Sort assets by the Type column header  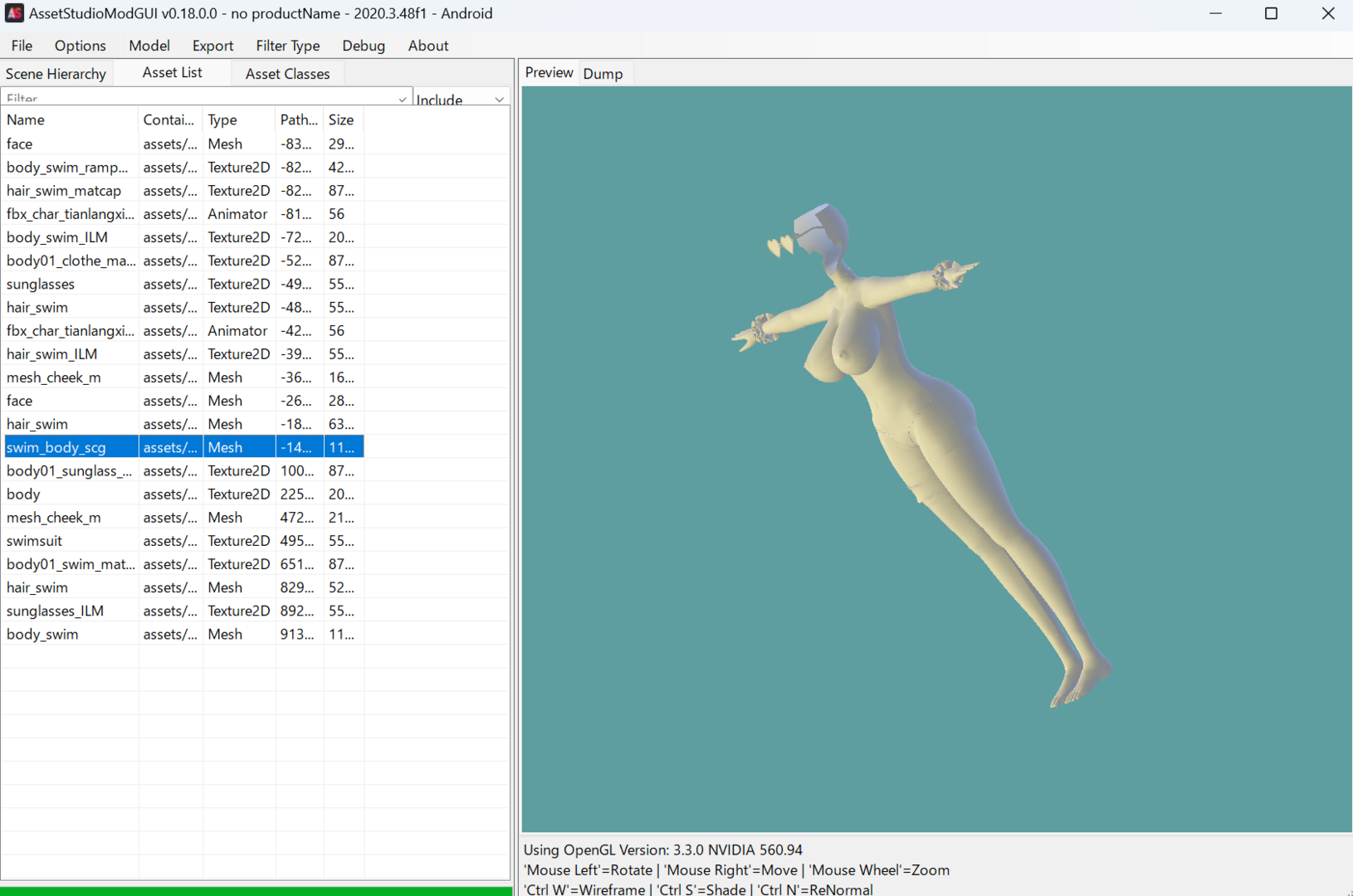(x=239, y=119)
